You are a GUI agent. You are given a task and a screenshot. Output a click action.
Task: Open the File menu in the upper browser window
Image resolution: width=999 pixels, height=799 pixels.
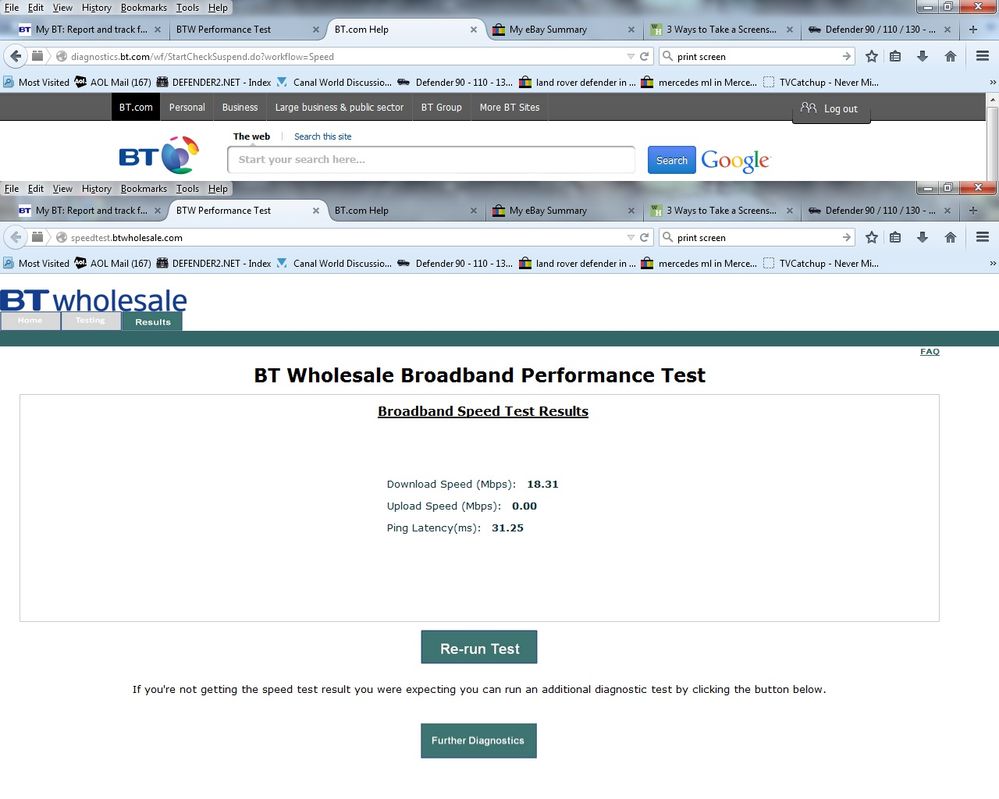click(x=11, y=8)
